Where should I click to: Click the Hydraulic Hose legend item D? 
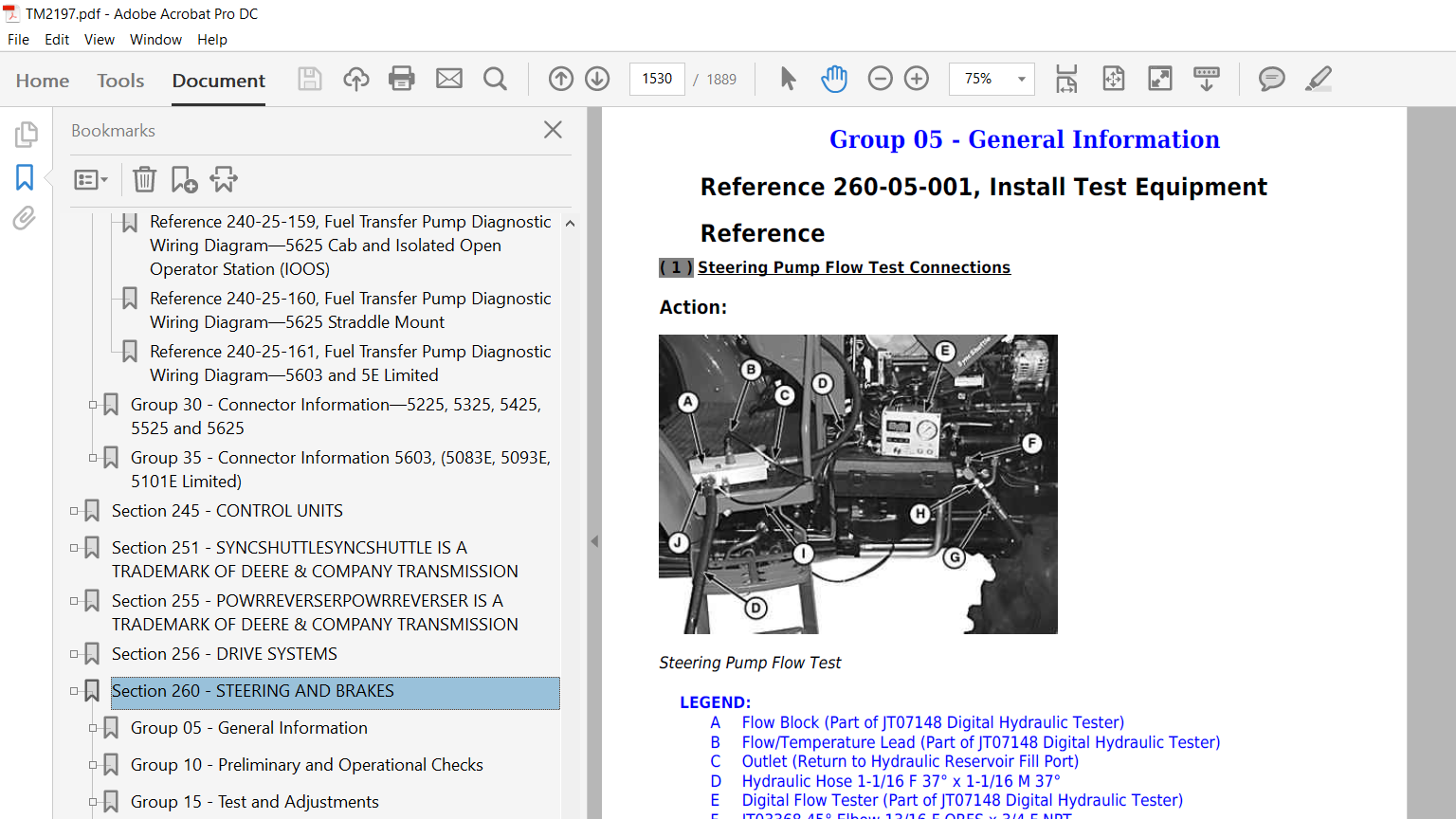(901, 781)
